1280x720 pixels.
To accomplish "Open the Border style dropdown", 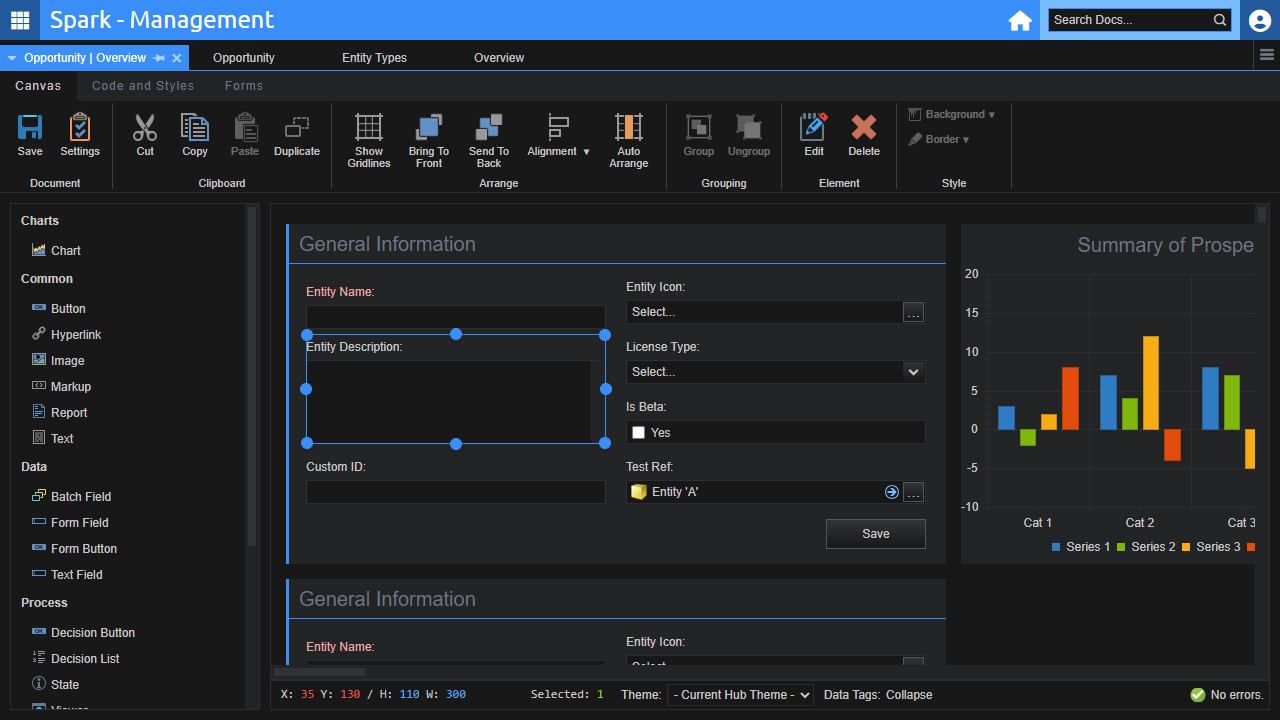I will click(x=938, y=140).
